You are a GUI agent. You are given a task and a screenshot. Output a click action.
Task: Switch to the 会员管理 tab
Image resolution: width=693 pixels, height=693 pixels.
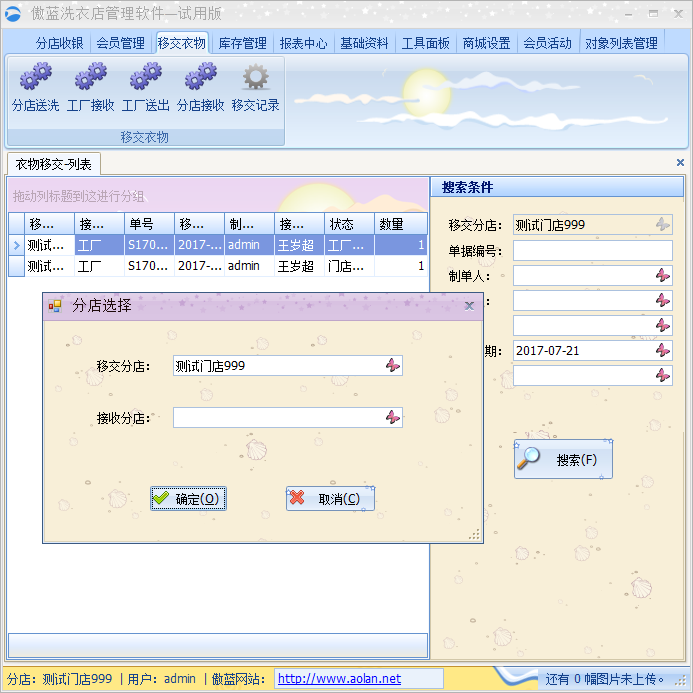(120, 43)
